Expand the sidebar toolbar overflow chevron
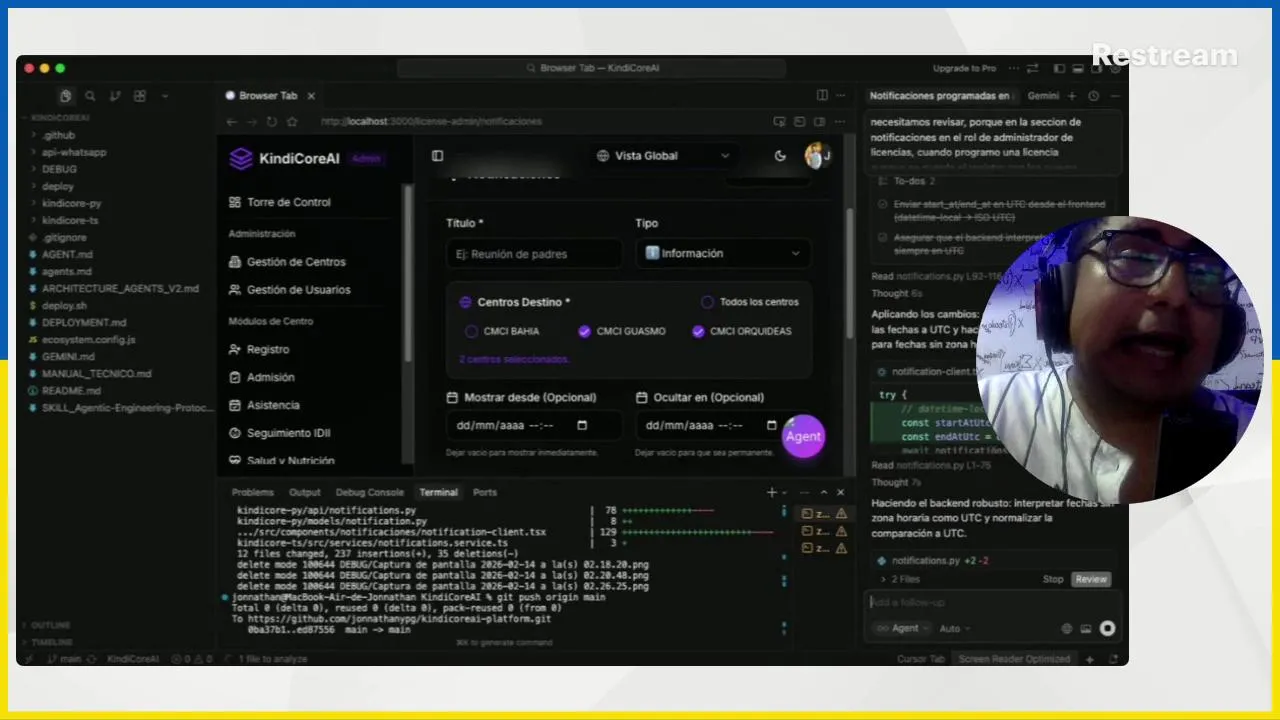The height and width of the screenshot is (720, 1280). pos(164,96)
